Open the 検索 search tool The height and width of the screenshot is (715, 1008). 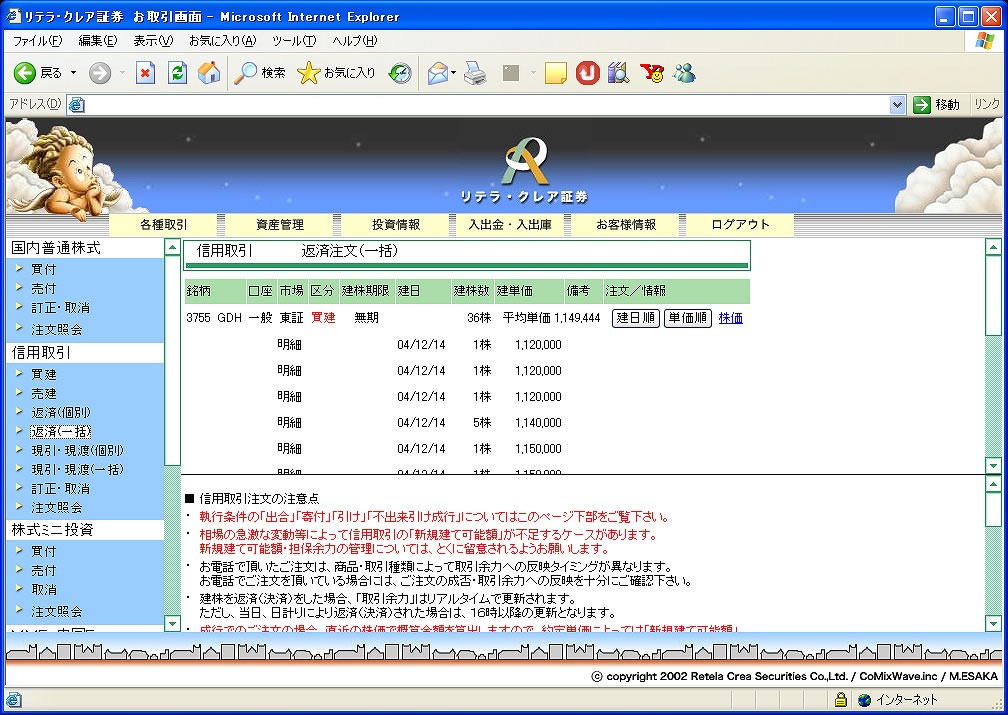260,73
